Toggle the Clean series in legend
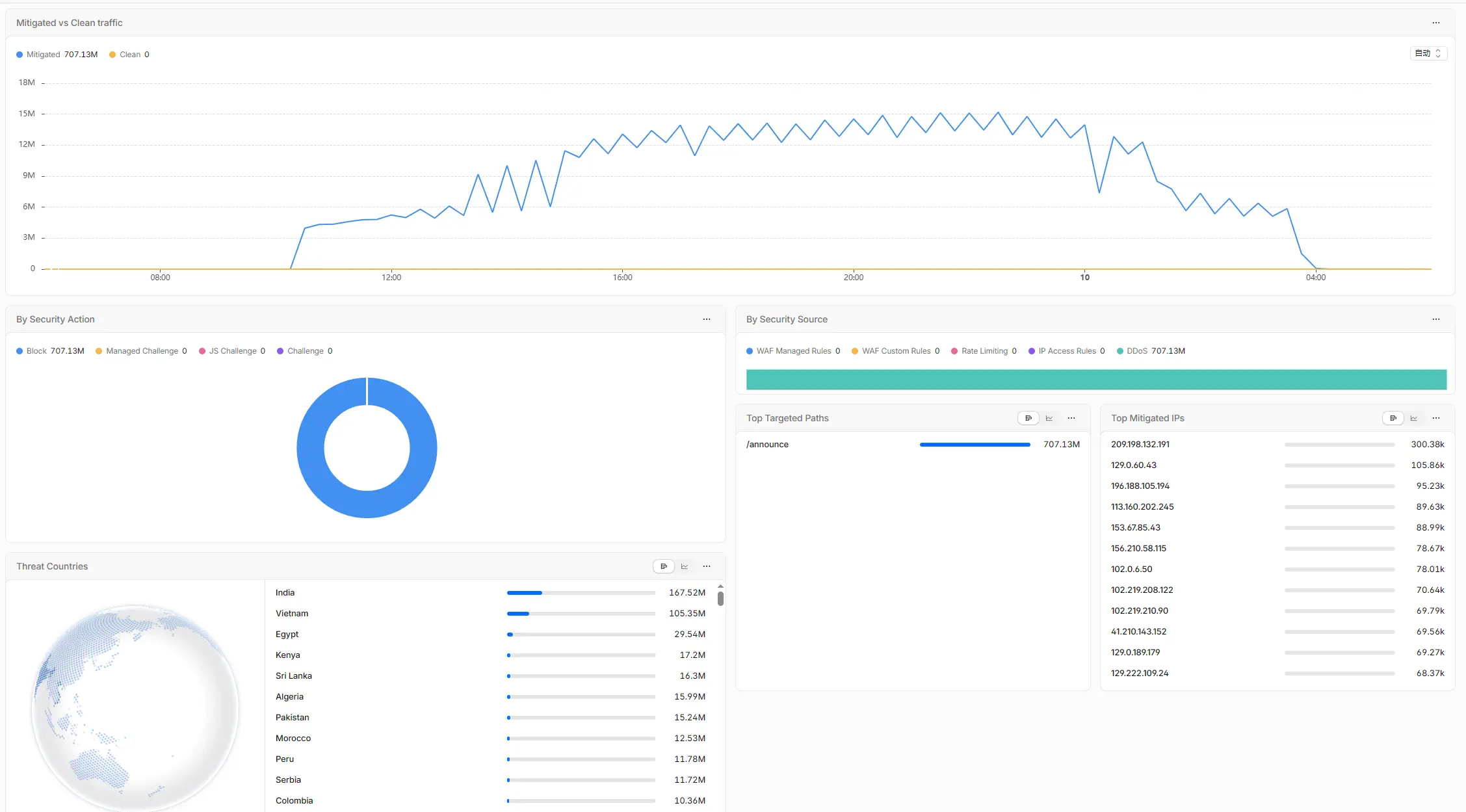Screen dimensions: 1466x812 [x=129, y=55]
